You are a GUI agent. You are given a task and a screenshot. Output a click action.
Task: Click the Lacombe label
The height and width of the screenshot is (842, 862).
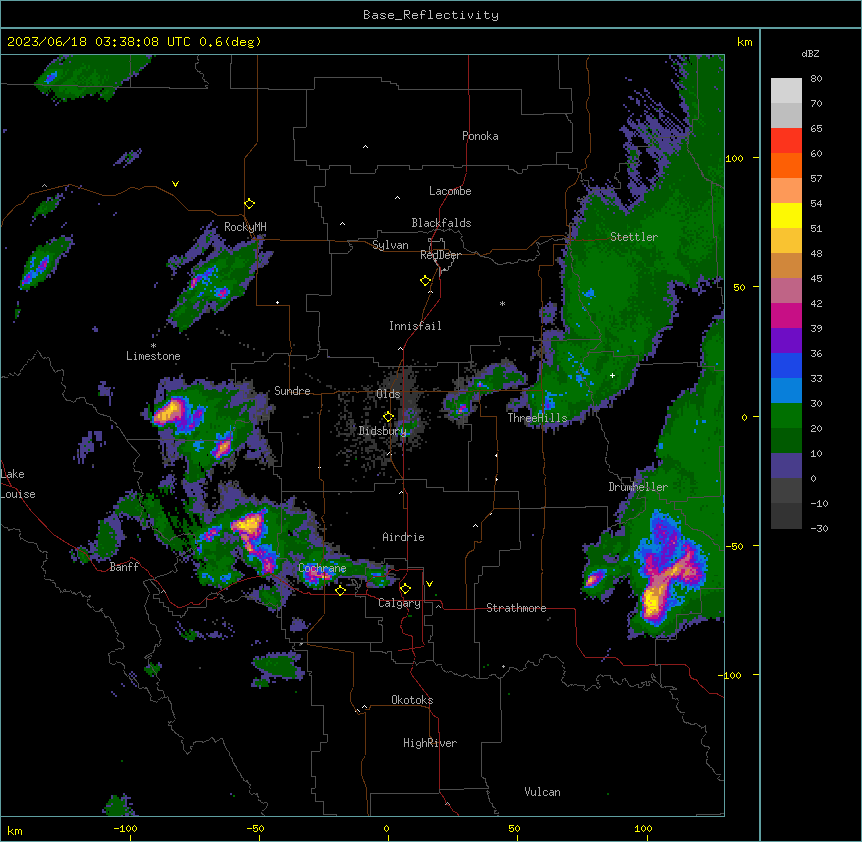tap(450, 191)
